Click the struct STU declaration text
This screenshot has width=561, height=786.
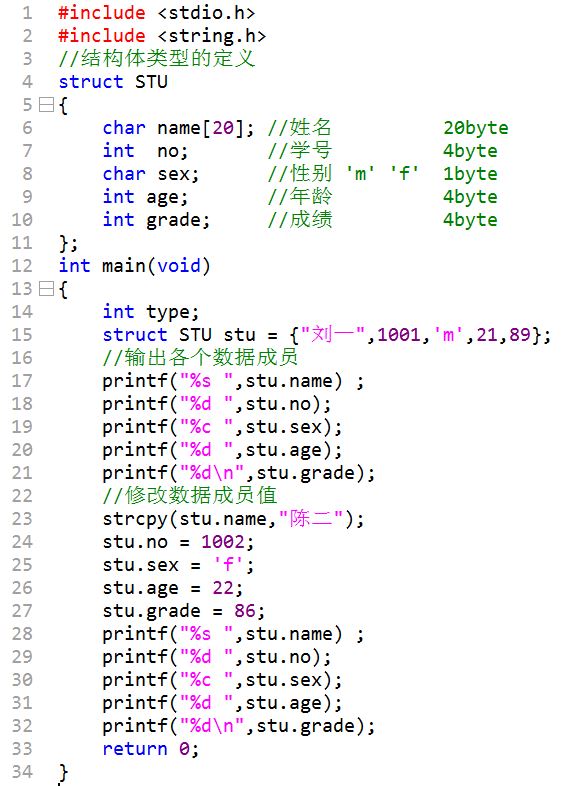click(113, 82)
